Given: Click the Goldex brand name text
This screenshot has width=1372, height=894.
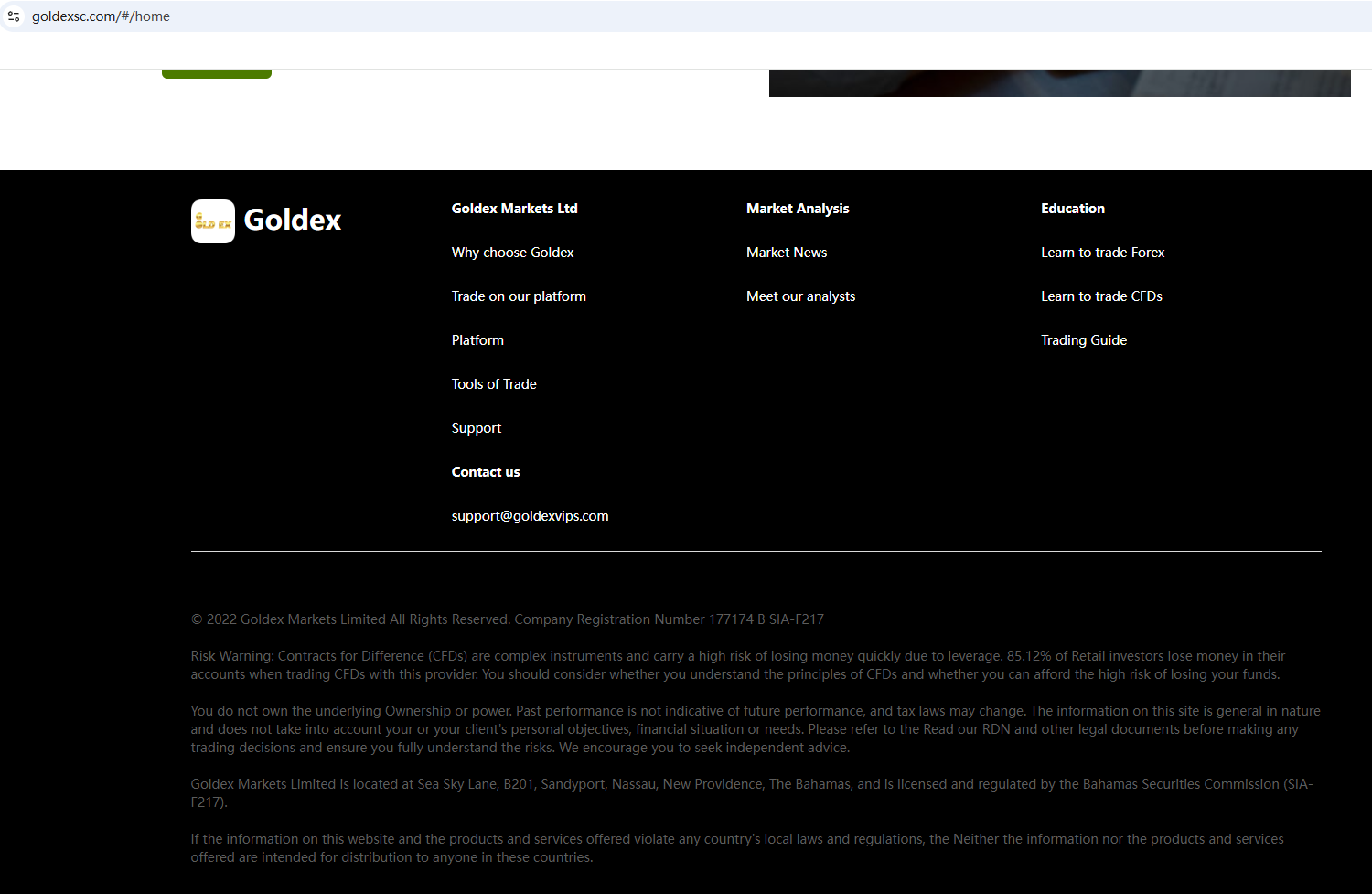Looking at the screenshot, I should [x=293, y=221].
